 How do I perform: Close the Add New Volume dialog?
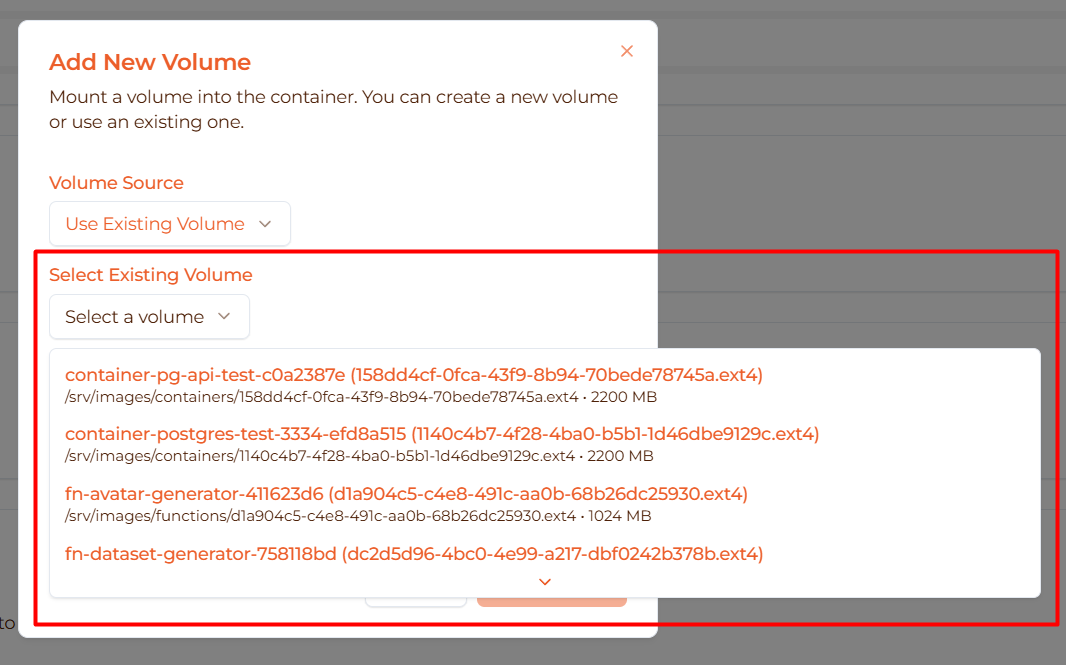(627, 51)
